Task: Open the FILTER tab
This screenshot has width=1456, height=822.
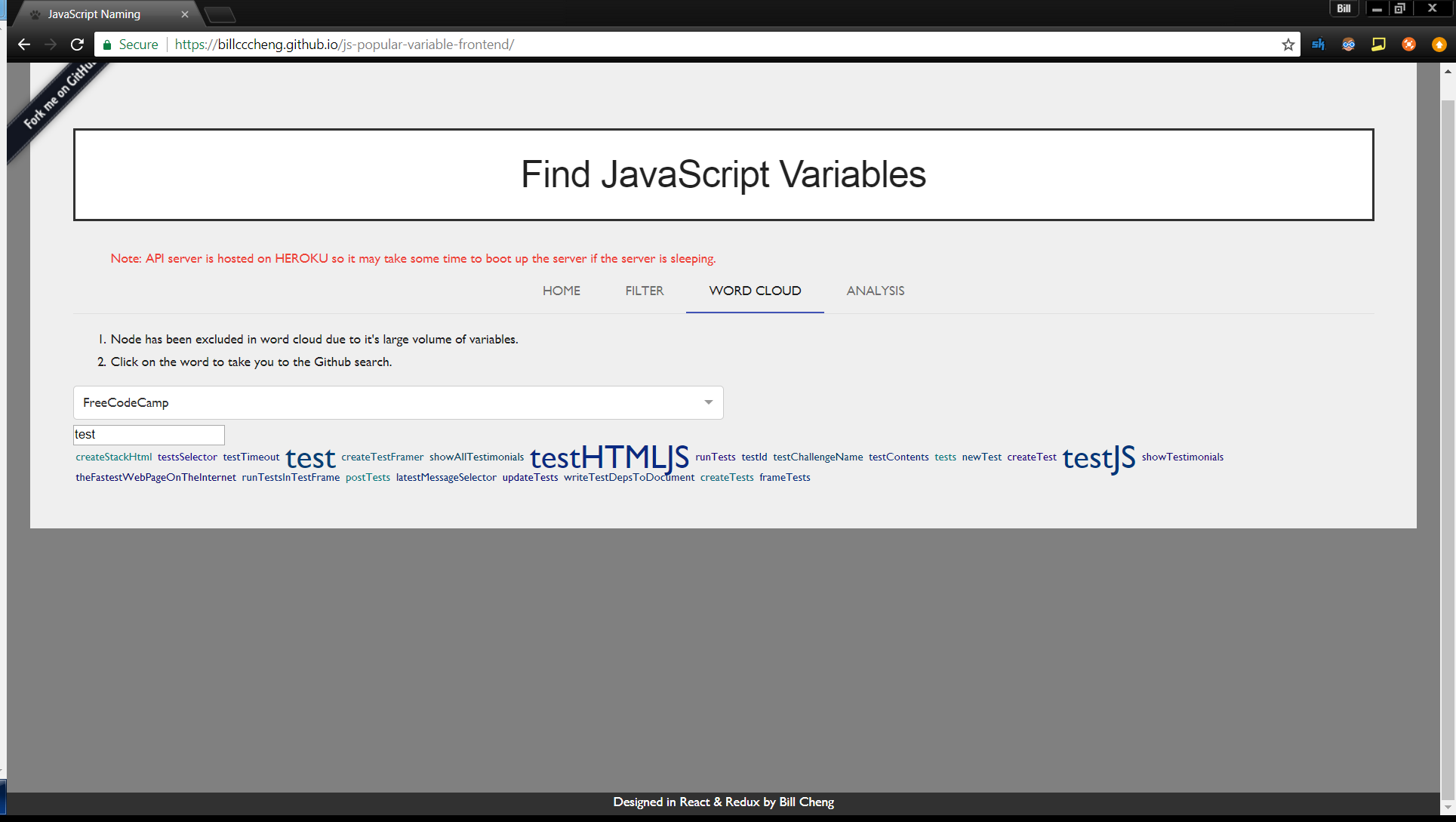Action: (x=644, y=291)
